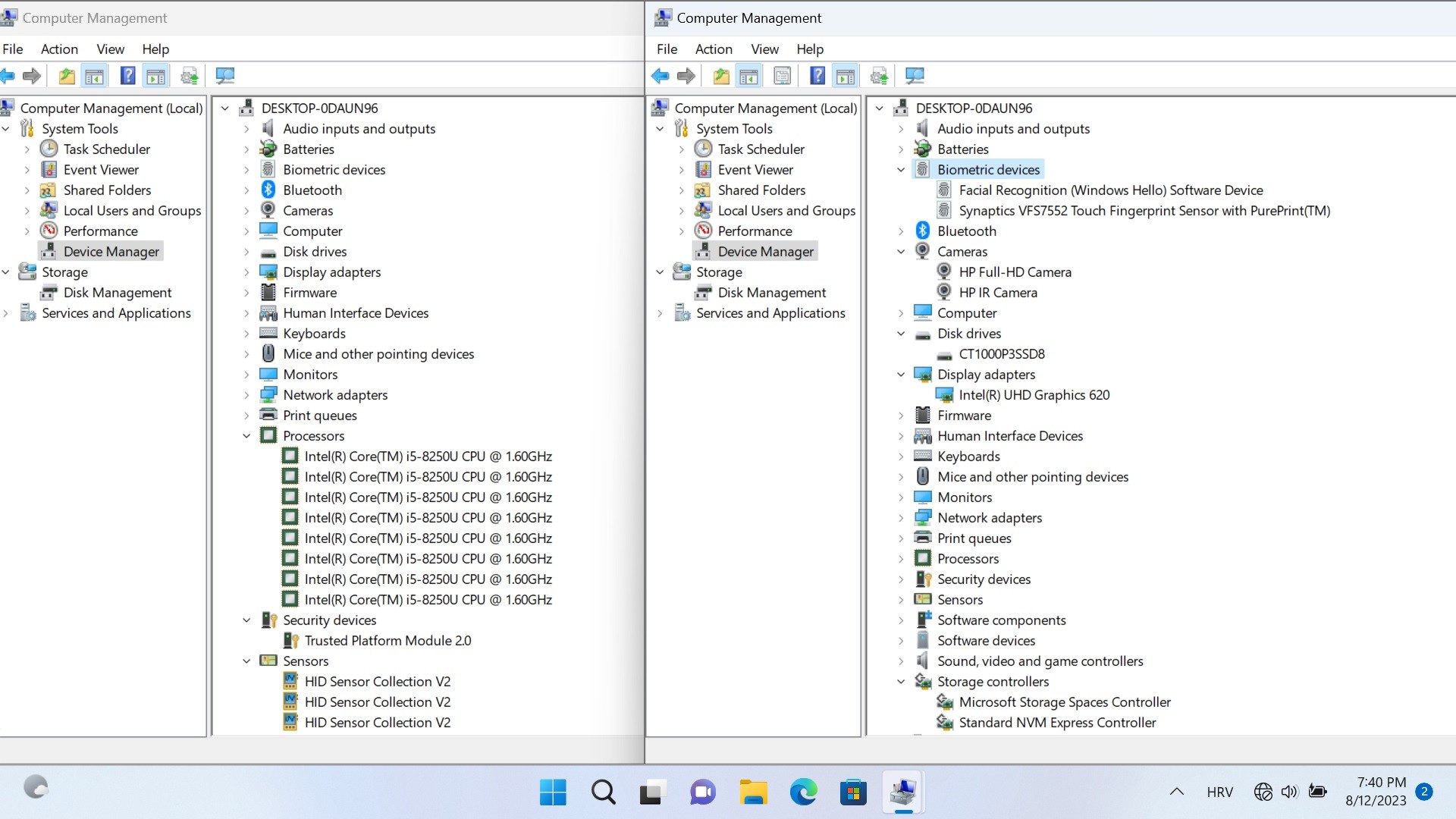1456x819 pixels.
Task: Click volume icon in system tray
Action: tap(1289, 792)
